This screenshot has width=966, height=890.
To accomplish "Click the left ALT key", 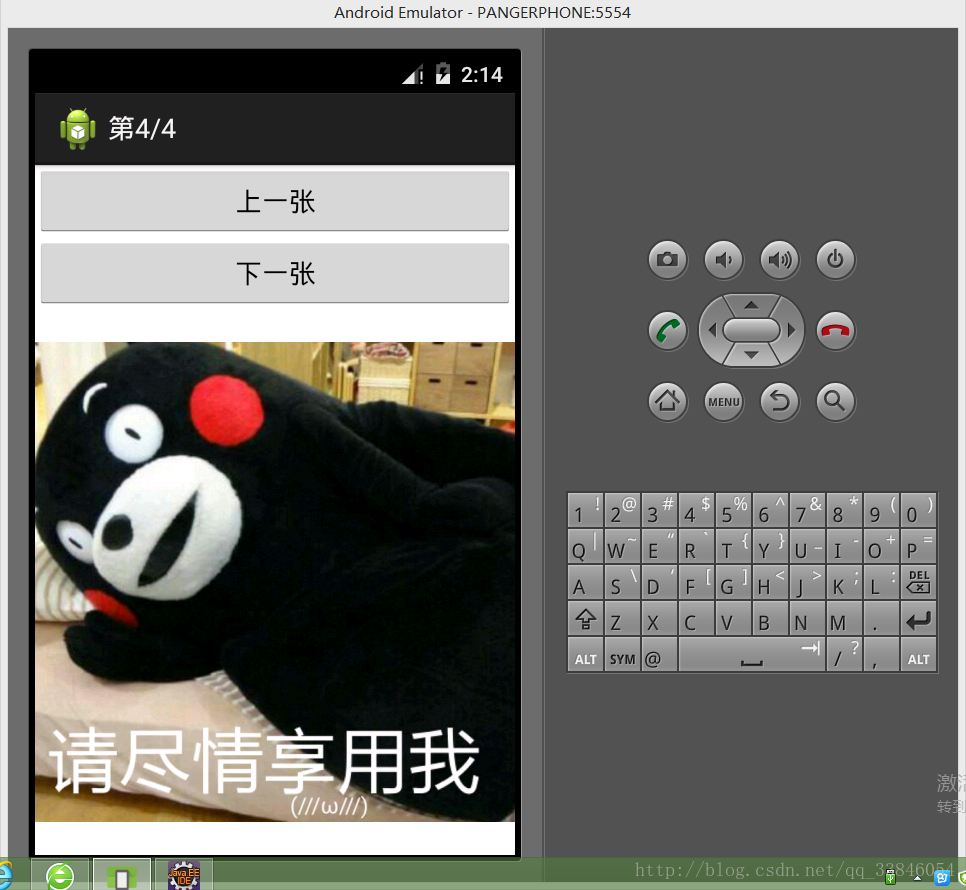I will click(585, 655).
